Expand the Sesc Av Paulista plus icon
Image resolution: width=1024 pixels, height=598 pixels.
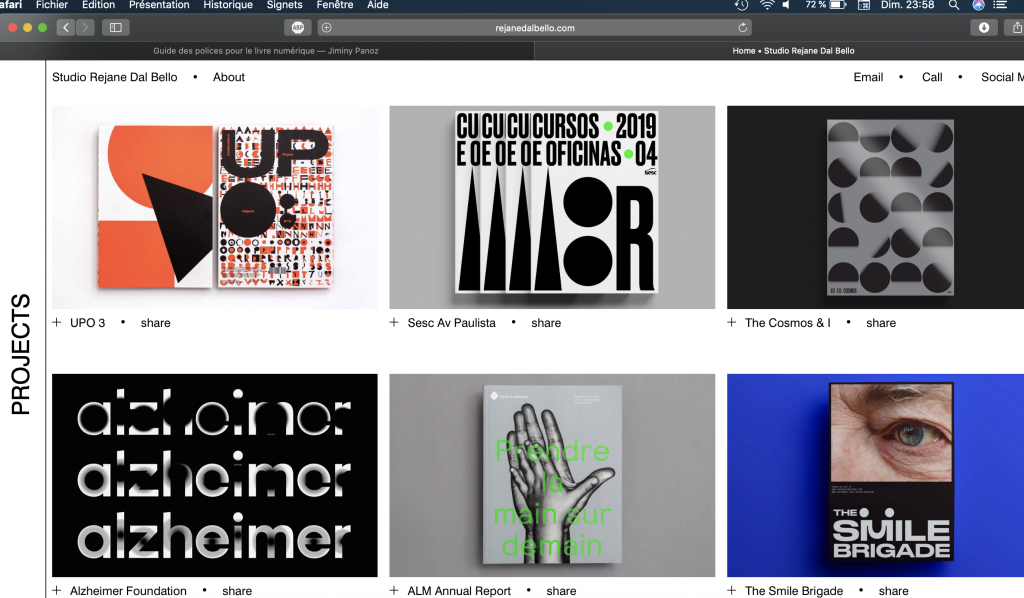coord(394,323)
